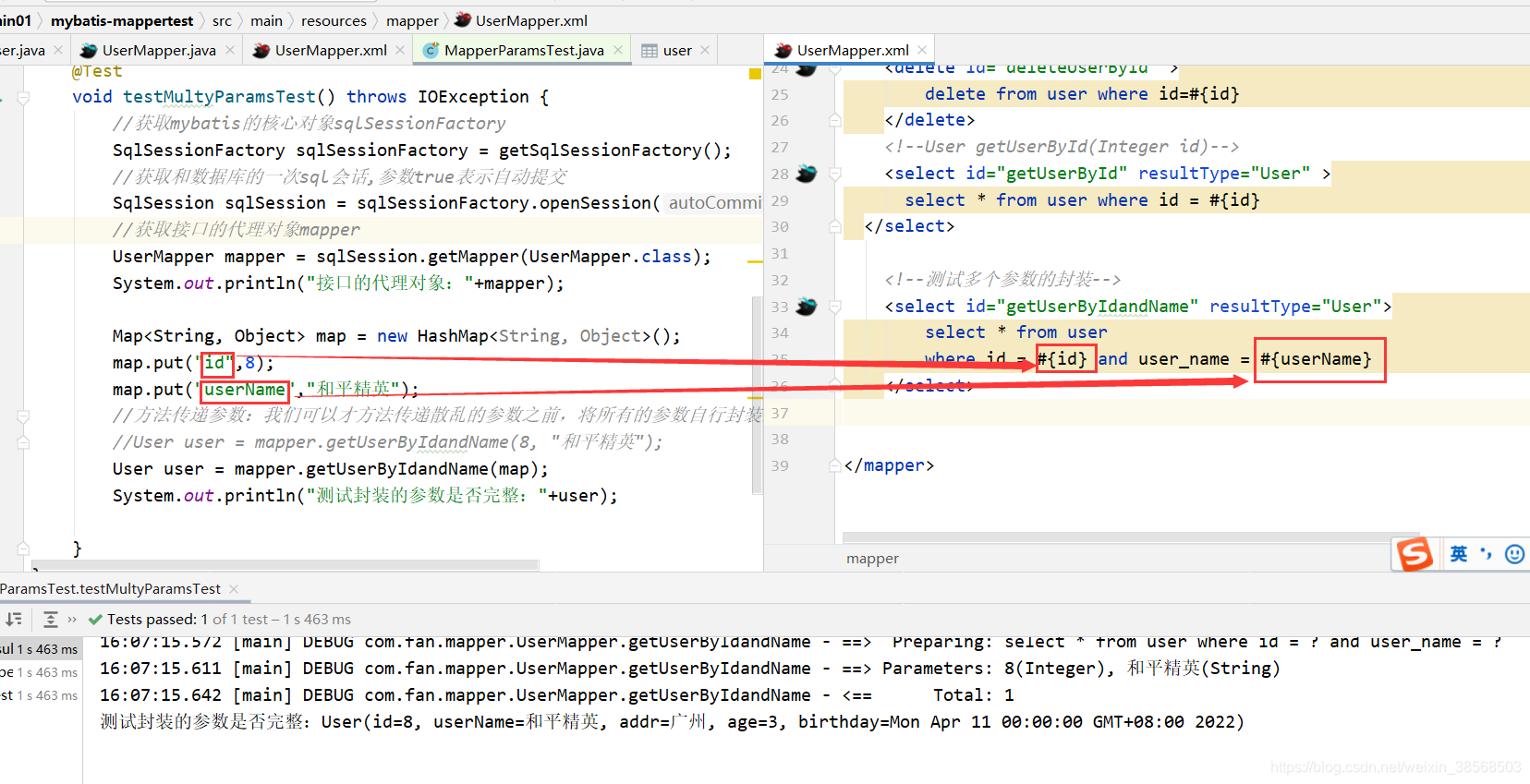Click the MyBatis icon on the UserMapper.java tab

tap(89, 50)
